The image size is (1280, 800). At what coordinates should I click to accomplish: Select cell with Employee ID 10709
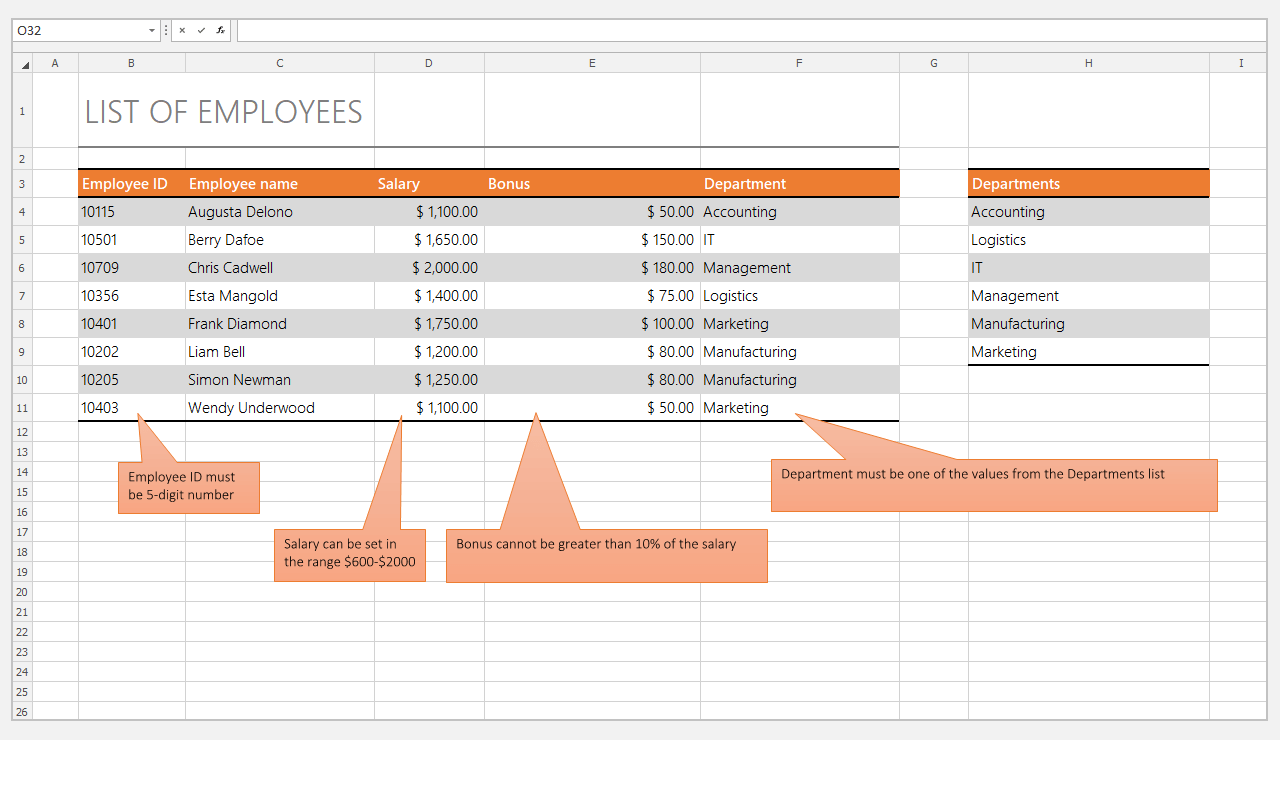point(131,268)
